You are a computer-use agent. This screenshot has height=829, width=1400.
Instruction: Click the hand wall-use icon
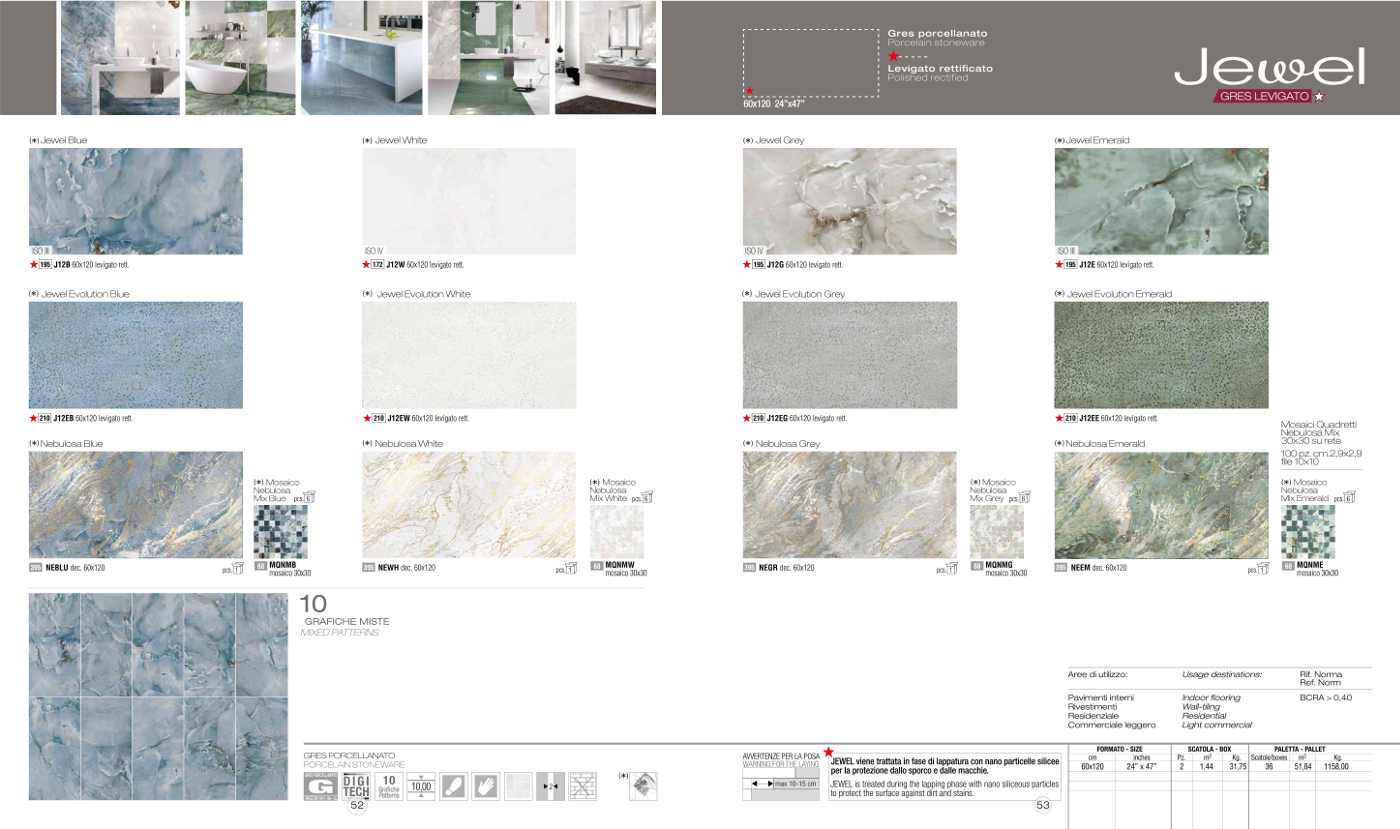(485, 787)
